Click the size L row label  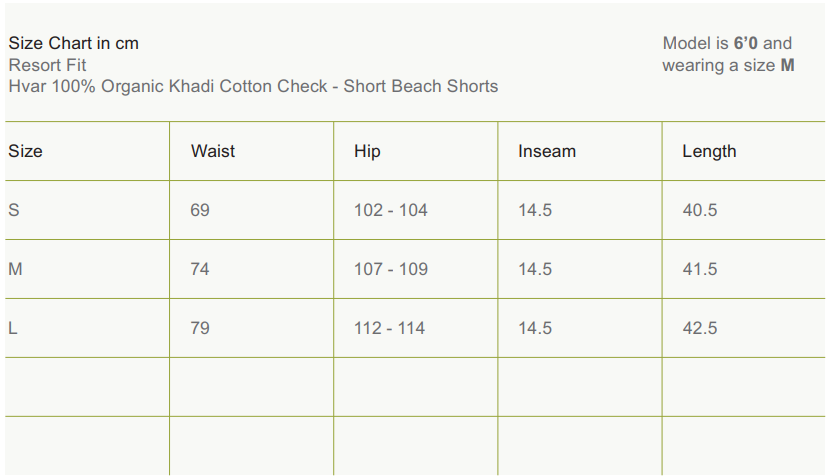click(13, 328)
